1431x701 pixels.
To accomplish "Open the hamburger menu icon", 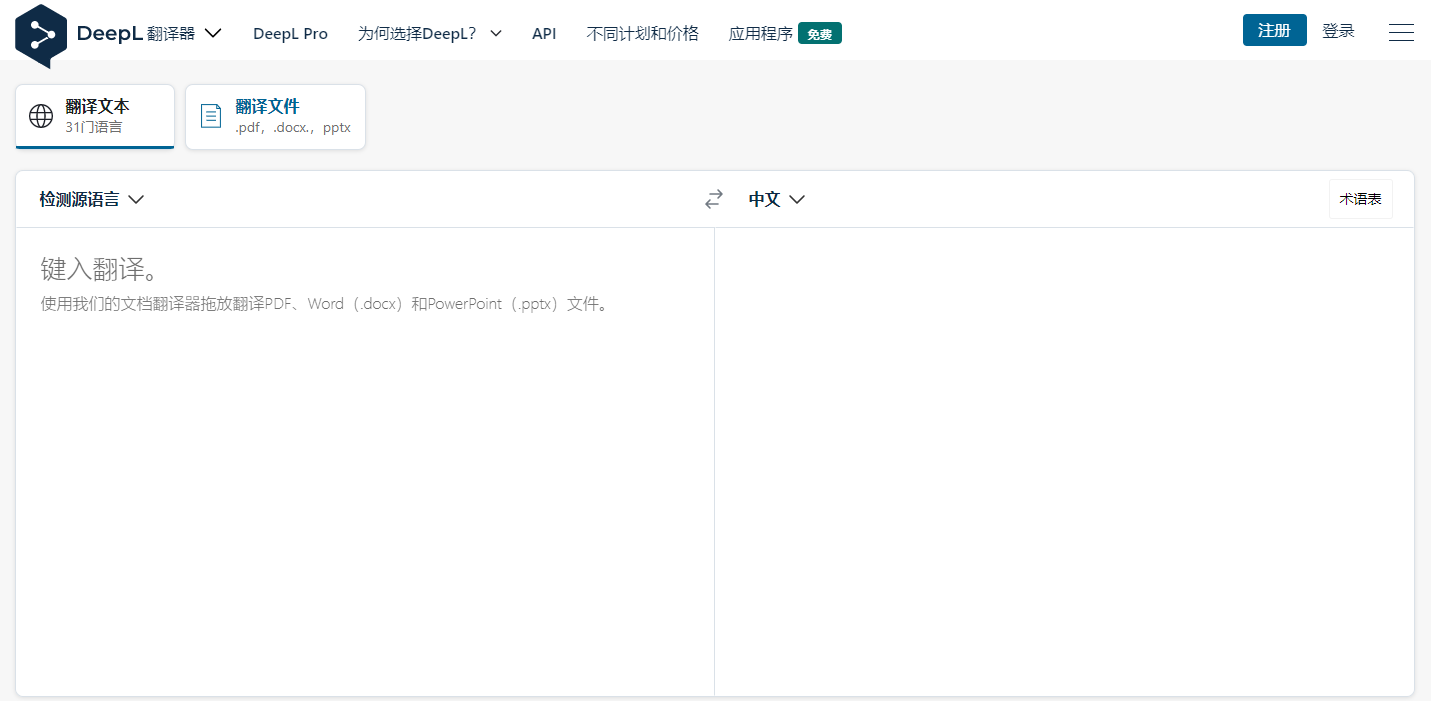I will coord(1401,33).
